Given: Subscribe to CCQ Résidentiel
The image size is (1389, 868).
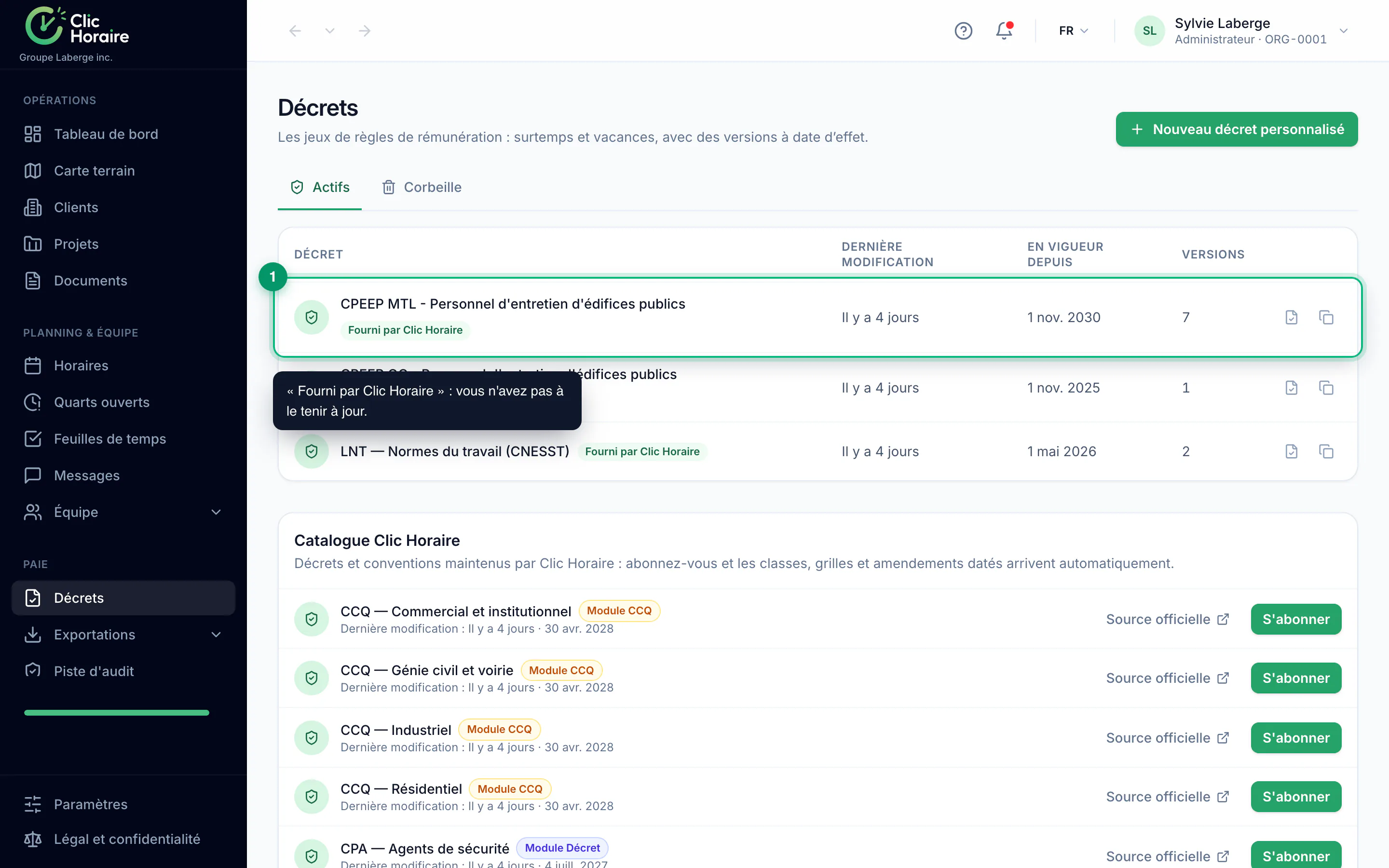Looking at the screenshot, I should pyautogui.click(x=1296, y=797).
